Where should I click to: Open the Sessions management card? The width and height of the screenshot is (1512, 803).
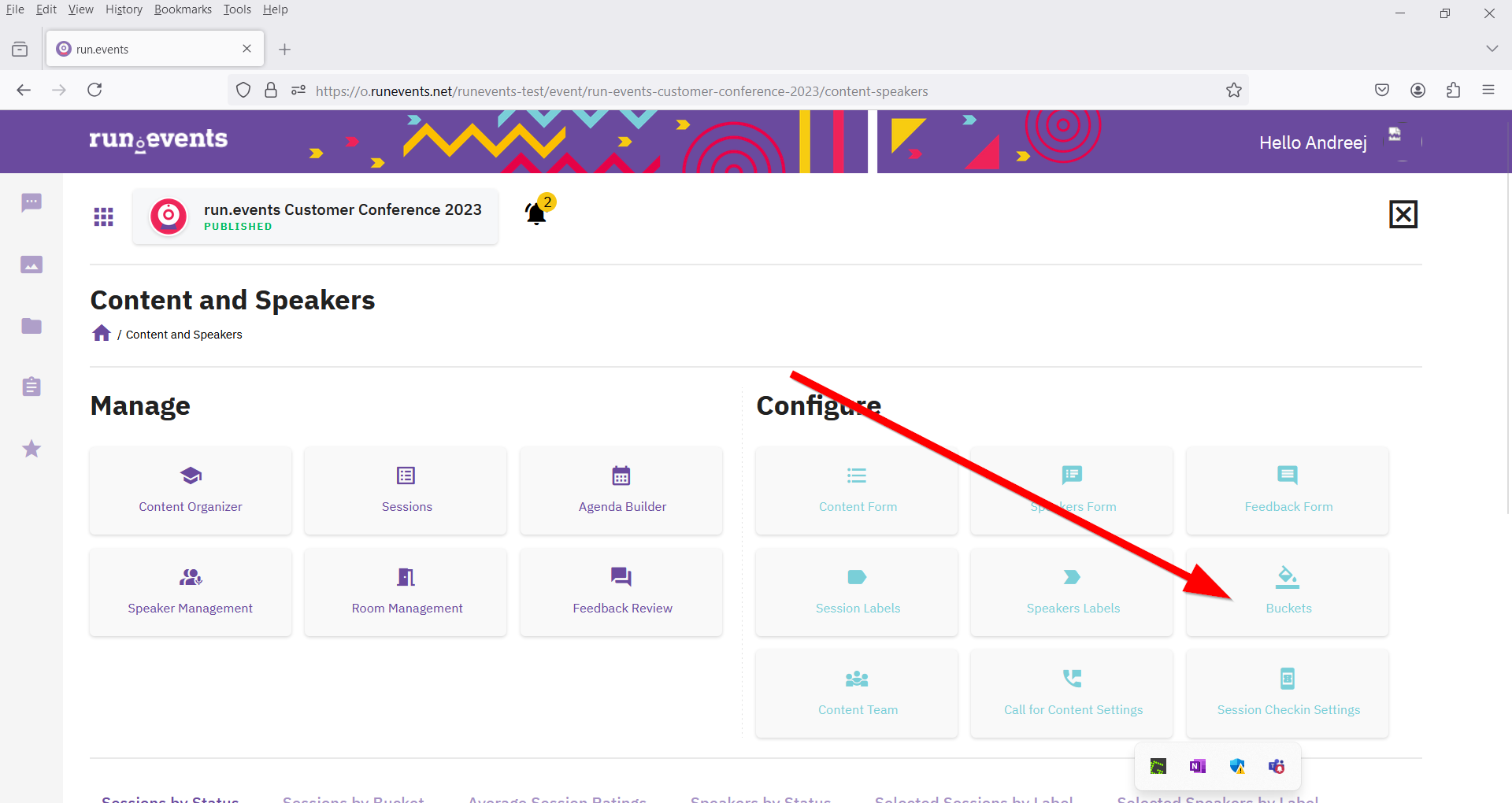[406, 490]
